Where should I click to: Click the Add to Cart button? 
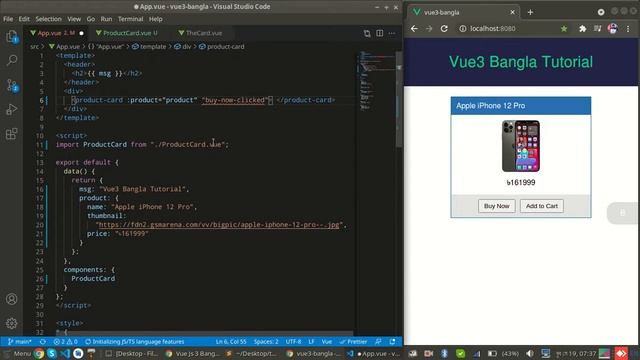[x=542, y=206]
